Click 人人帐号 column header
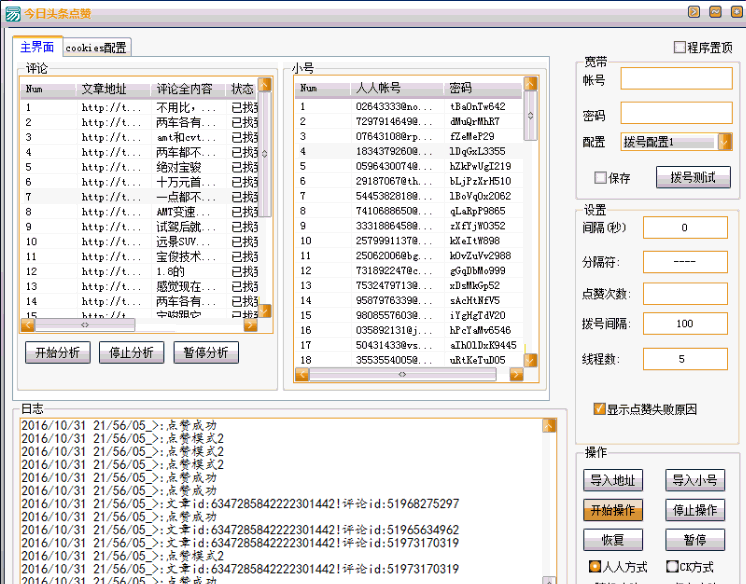This screenshot has width=746, height=584. point(398,88)
